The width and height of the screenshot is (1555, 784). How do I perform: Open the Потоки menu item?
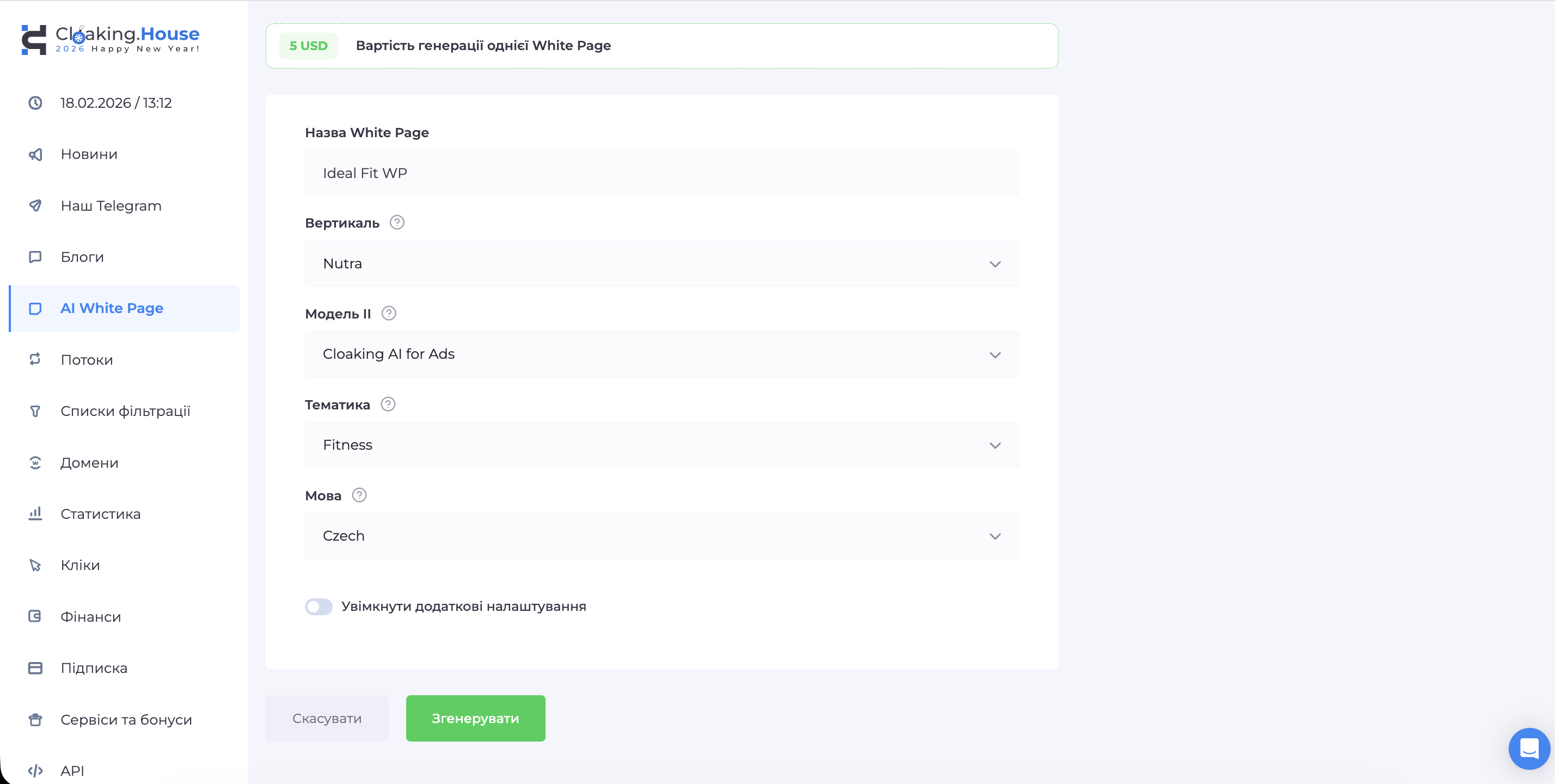click(x=87, y=360)
